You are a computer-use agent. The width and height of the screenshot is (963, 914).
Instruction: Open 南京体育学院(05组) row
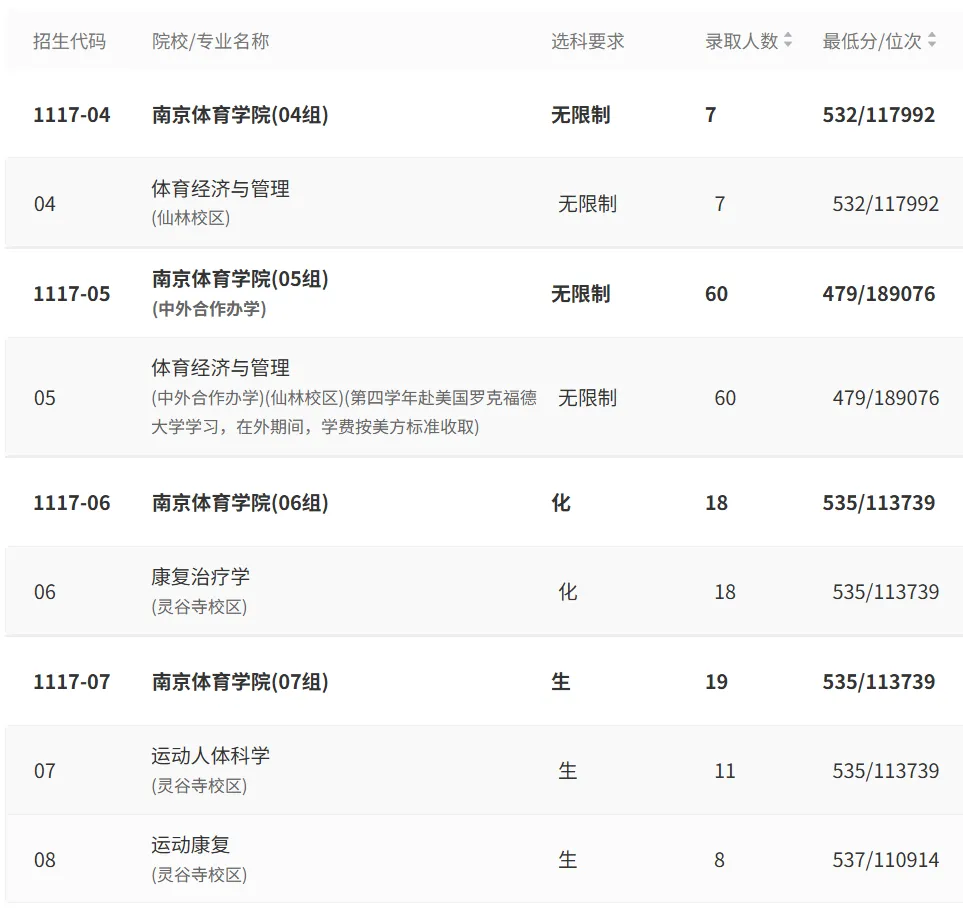click(x=240, y=279)
